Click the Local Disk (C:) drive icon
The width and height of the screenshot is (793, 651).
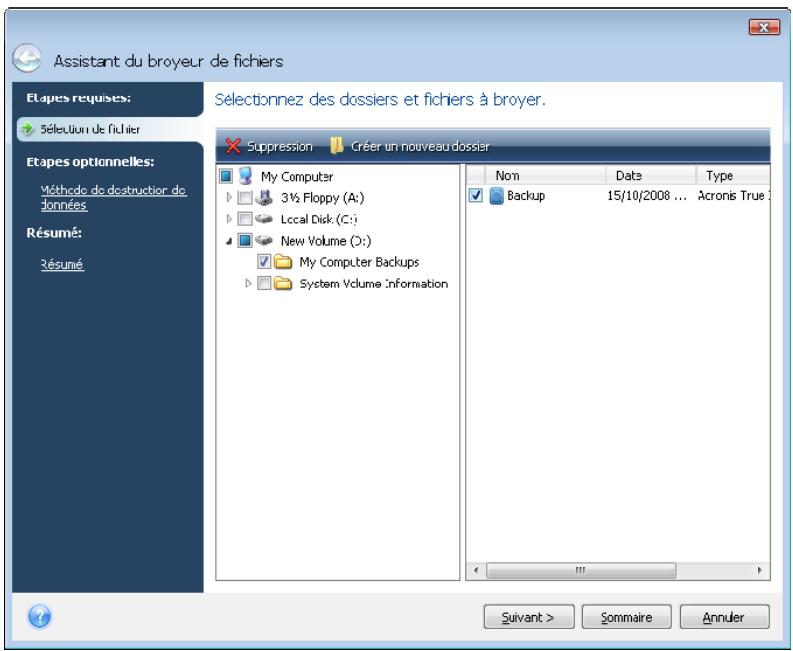pyautogui.click(x=263, y=219)
